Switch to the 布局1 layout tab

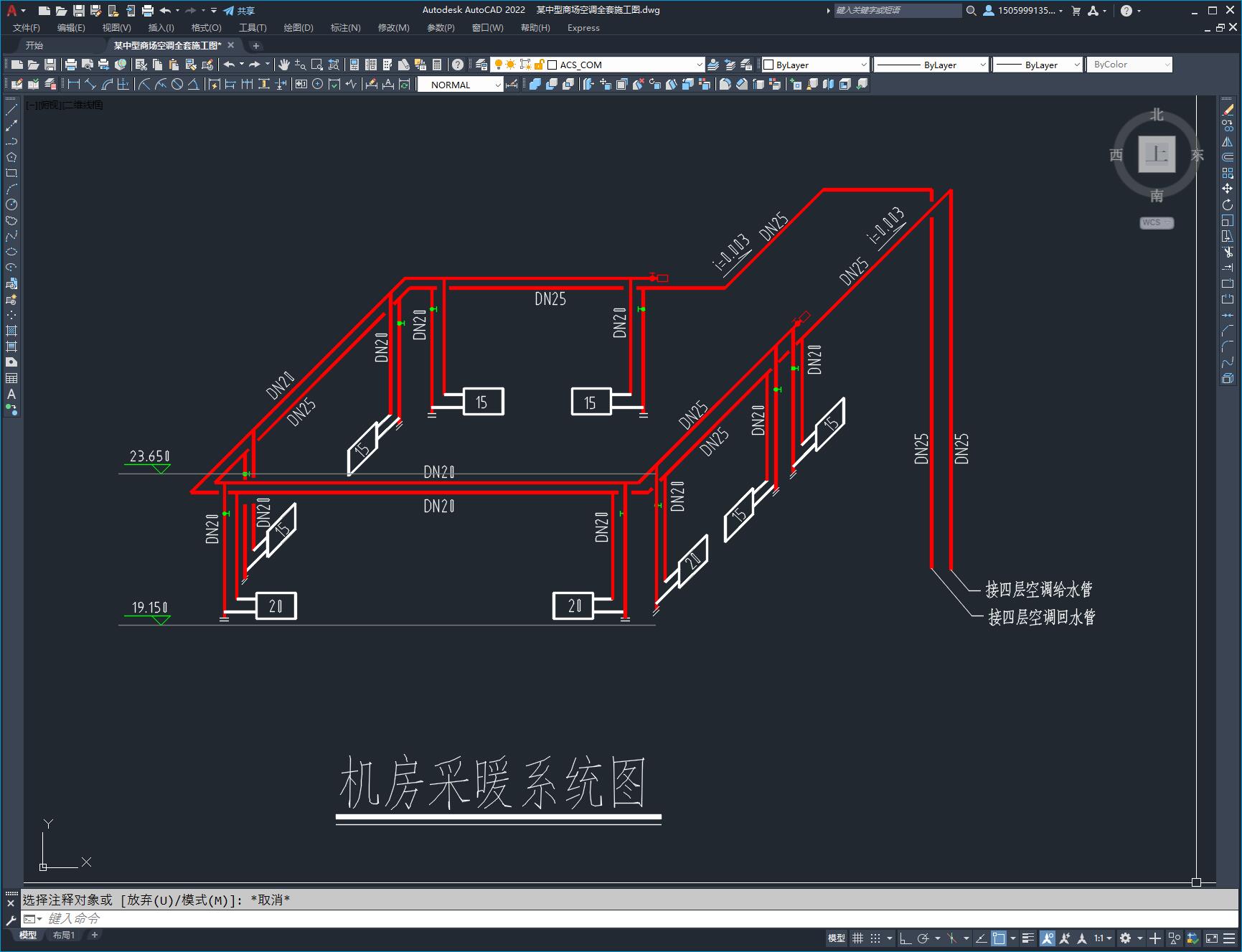(63, 935)
